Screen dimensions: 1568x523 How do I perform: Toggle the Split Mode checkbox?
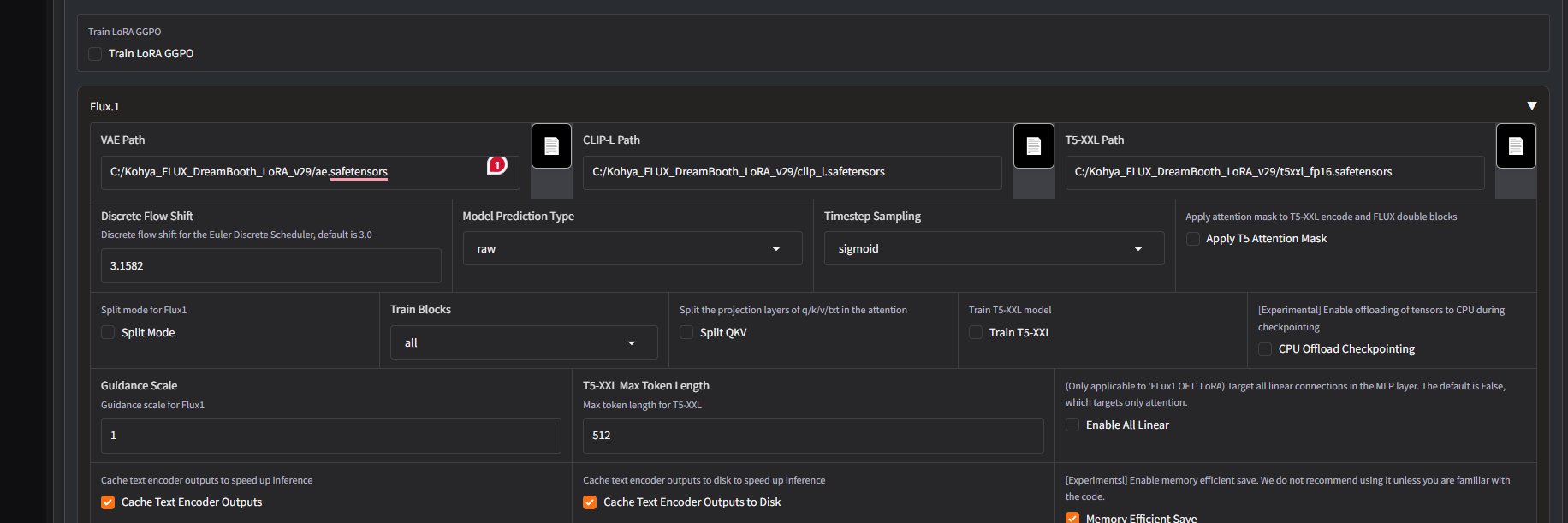[x=108, y=333]
